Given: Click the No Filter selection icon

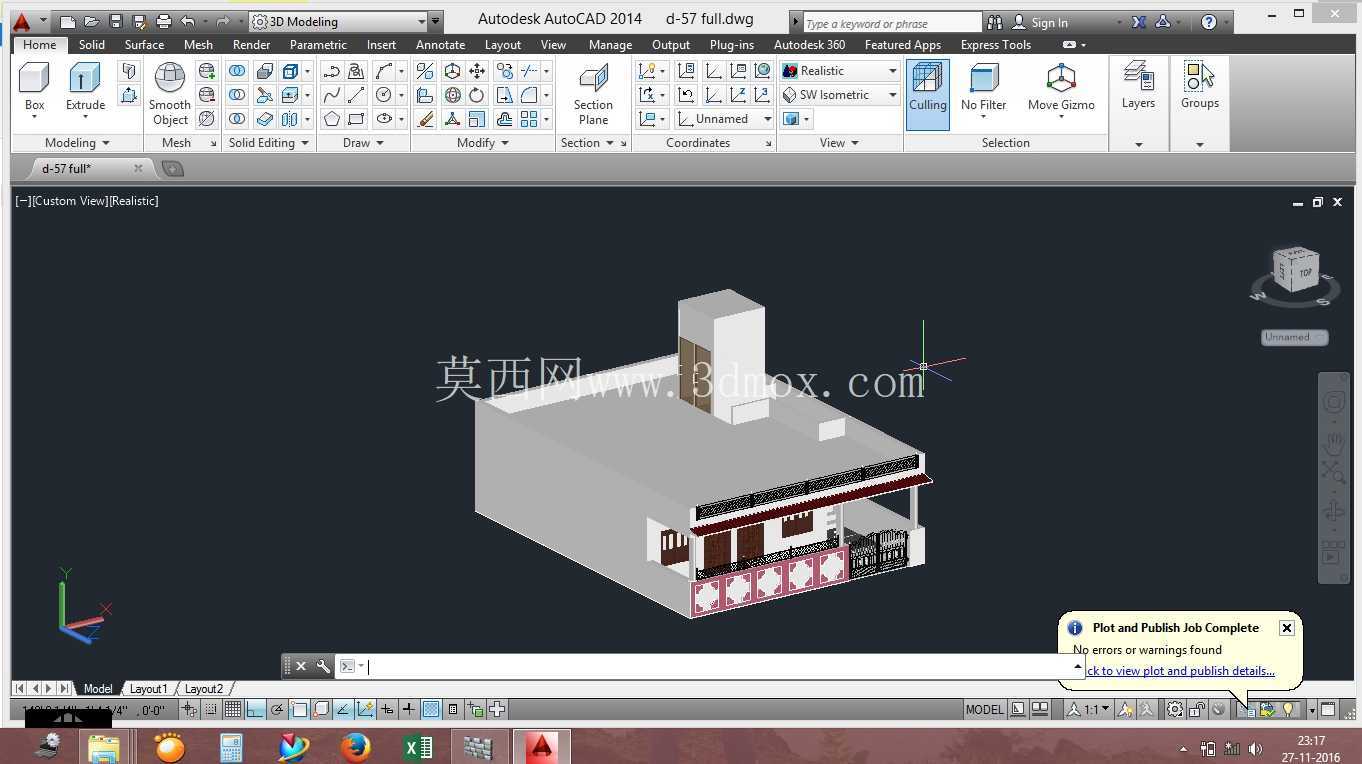Looking at the screenshot, I should (x=983, y=88).
